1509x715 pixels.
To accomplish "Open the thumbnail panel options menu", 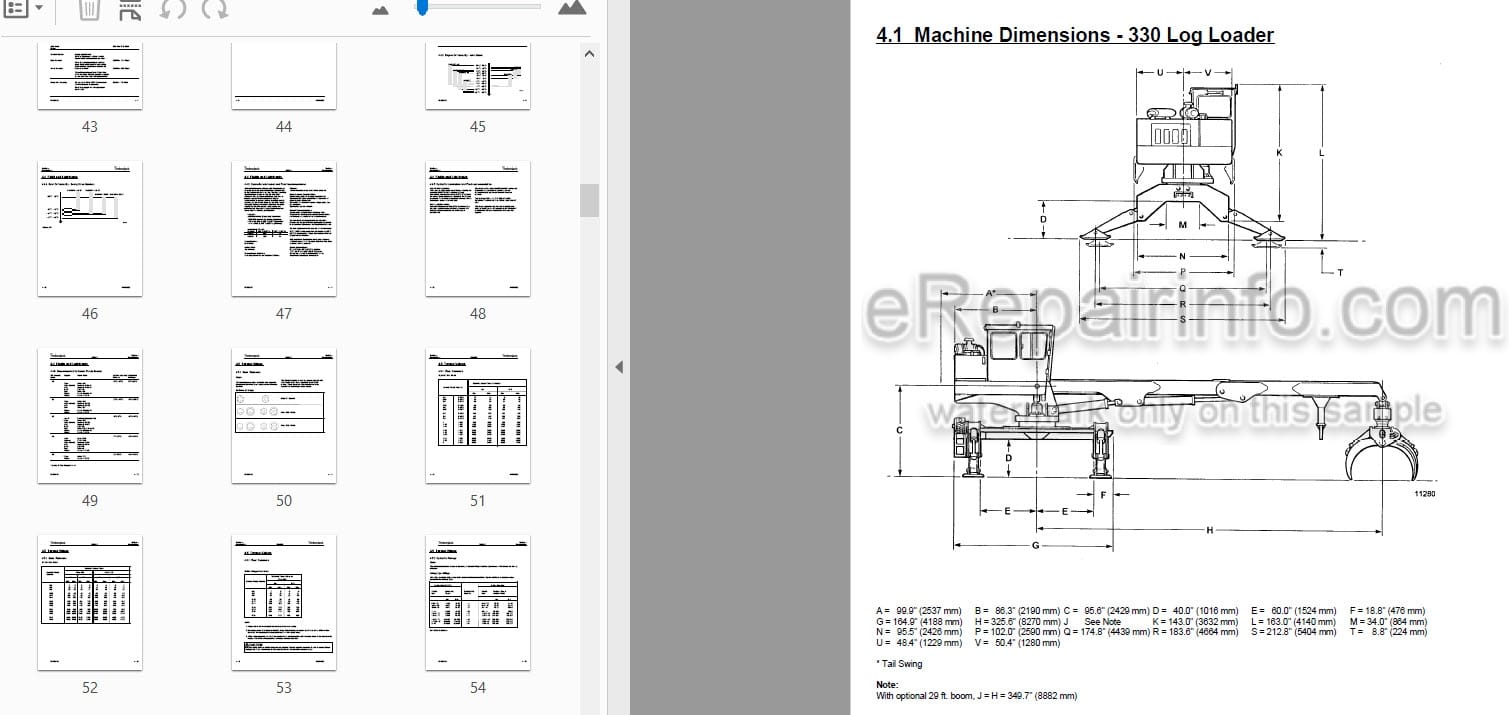I will [22, 9].
